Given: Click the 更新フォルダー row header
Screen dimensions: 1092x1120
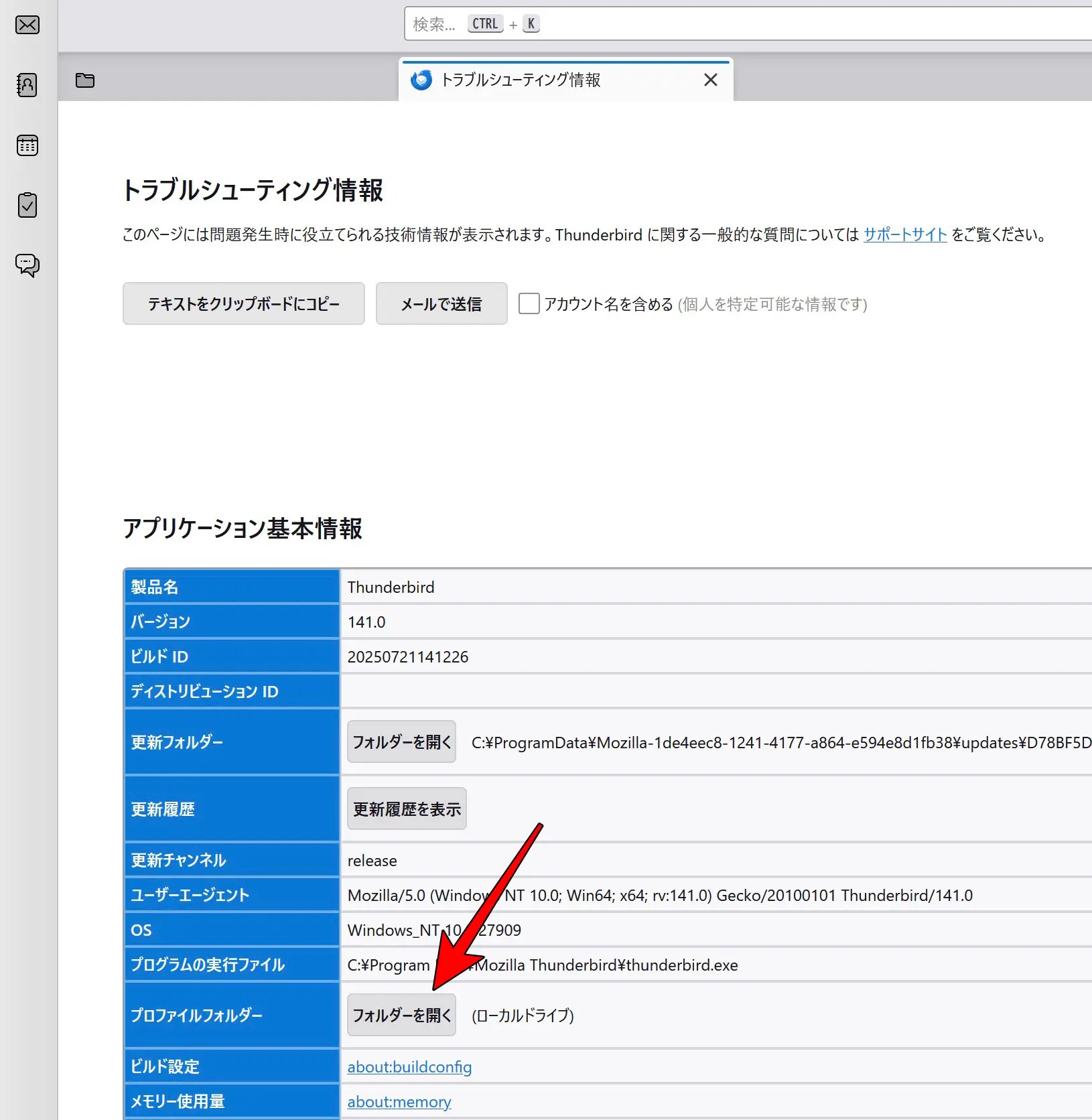Looking at the screenshot, I should pyautogui.click(x=232, y=742).
